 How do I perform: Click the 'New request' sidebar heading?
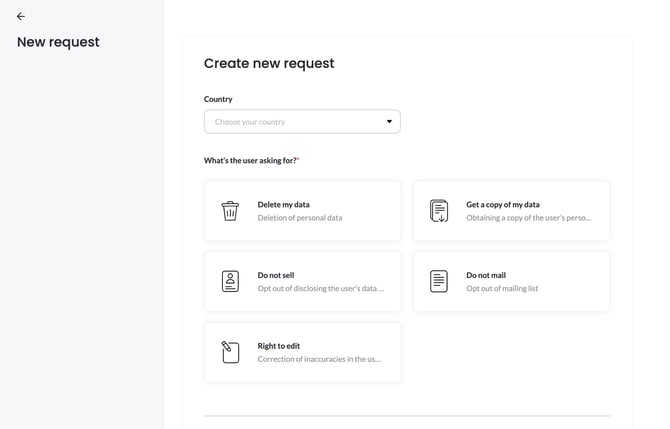pos(58,42)
